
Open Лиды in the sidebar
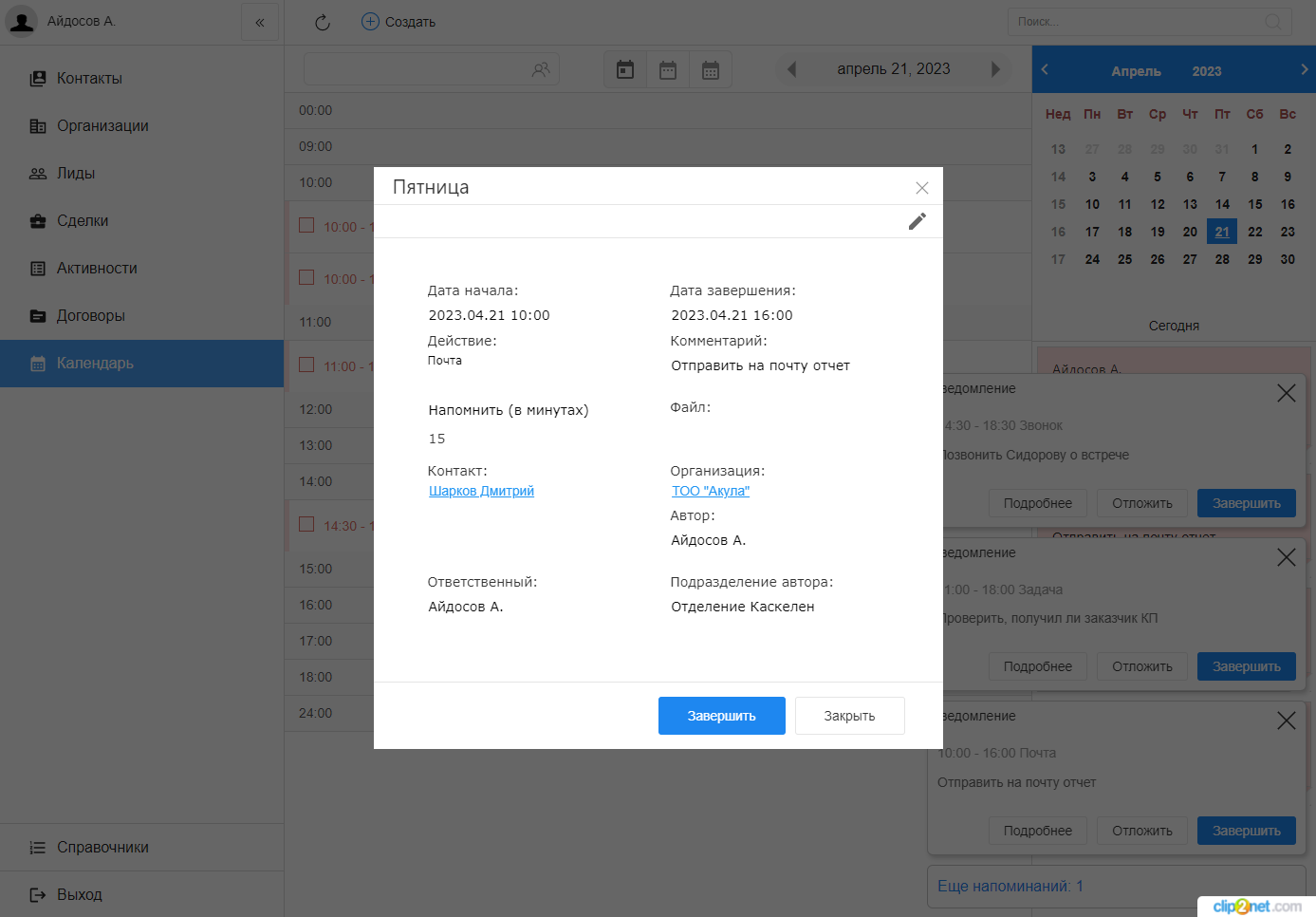(x=142, y=174)
